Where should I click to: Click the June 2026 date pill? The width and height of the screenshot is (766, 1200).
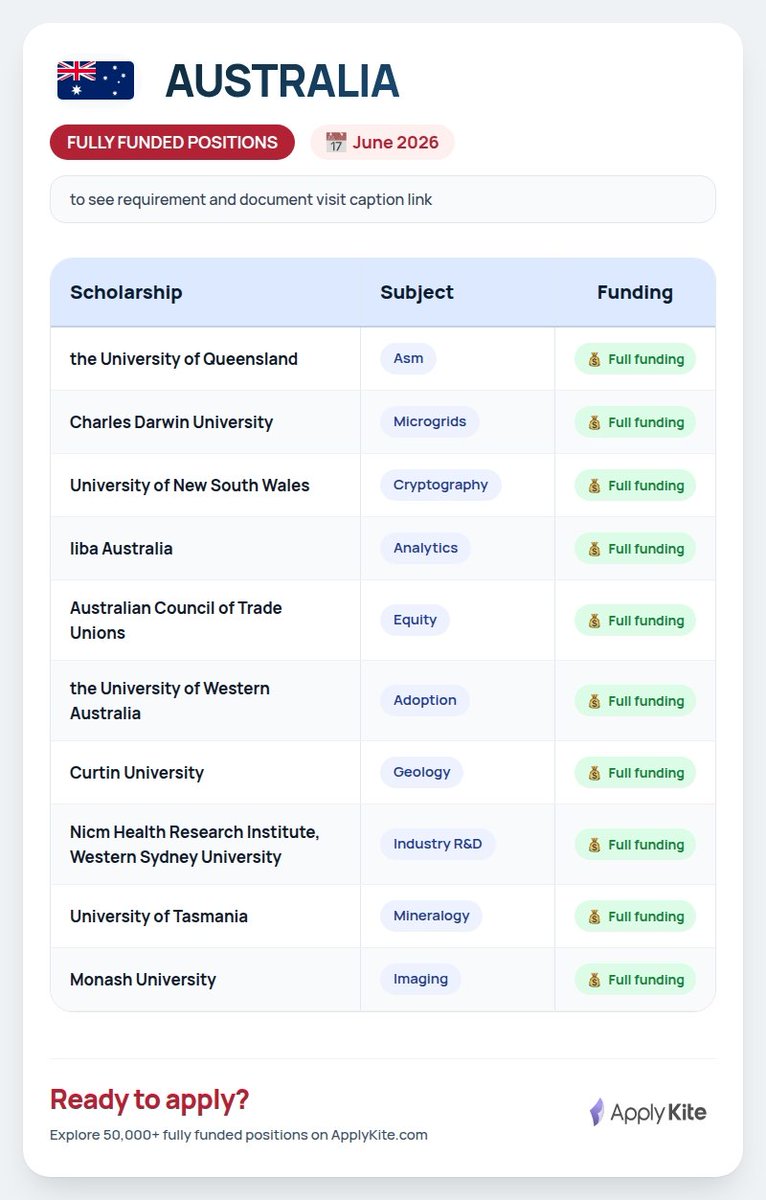pyautogui.click(x=382, y=142)
